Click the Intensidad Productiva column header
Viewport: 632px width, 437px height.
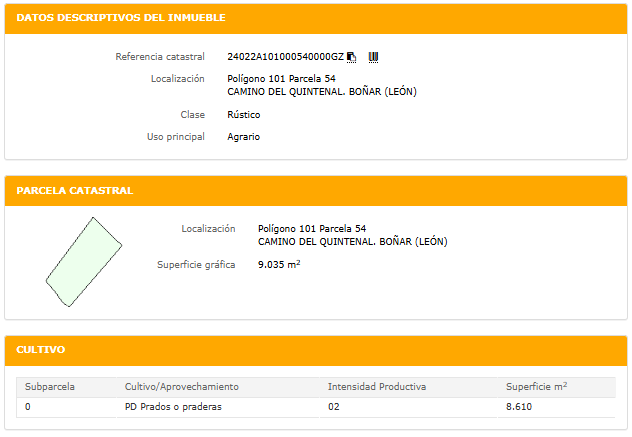pyautogui.click(x=377, y=386)
